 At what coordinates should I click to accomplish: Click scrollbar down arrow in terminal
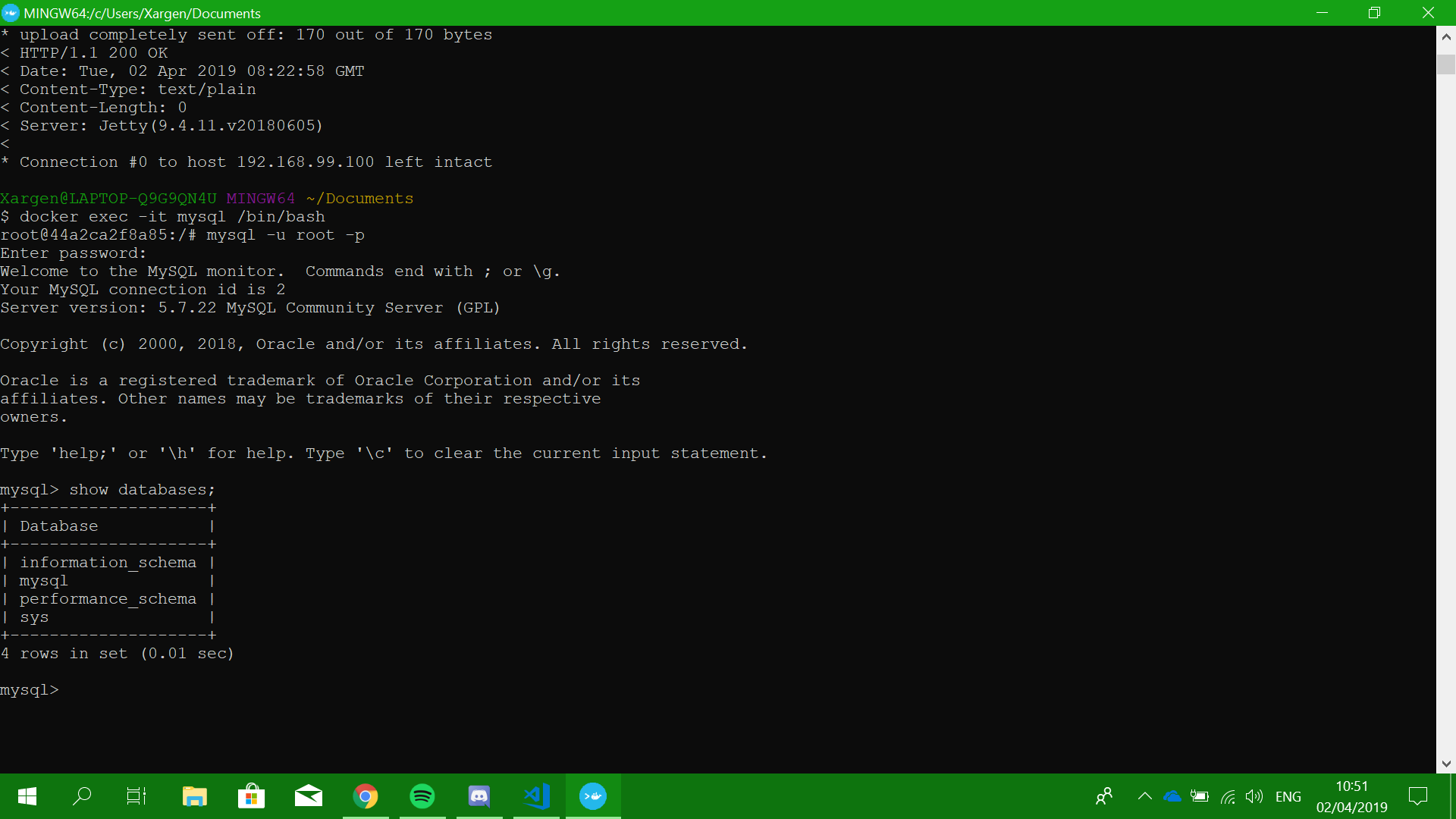(x=1446, y=764)
